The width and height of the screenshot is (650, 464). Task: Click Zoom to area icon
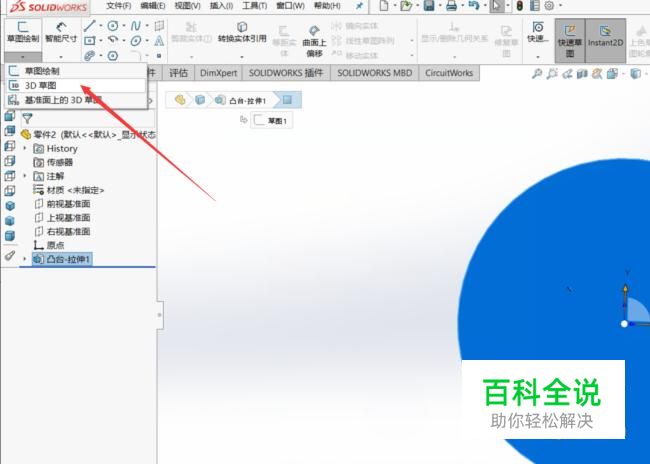552,74
